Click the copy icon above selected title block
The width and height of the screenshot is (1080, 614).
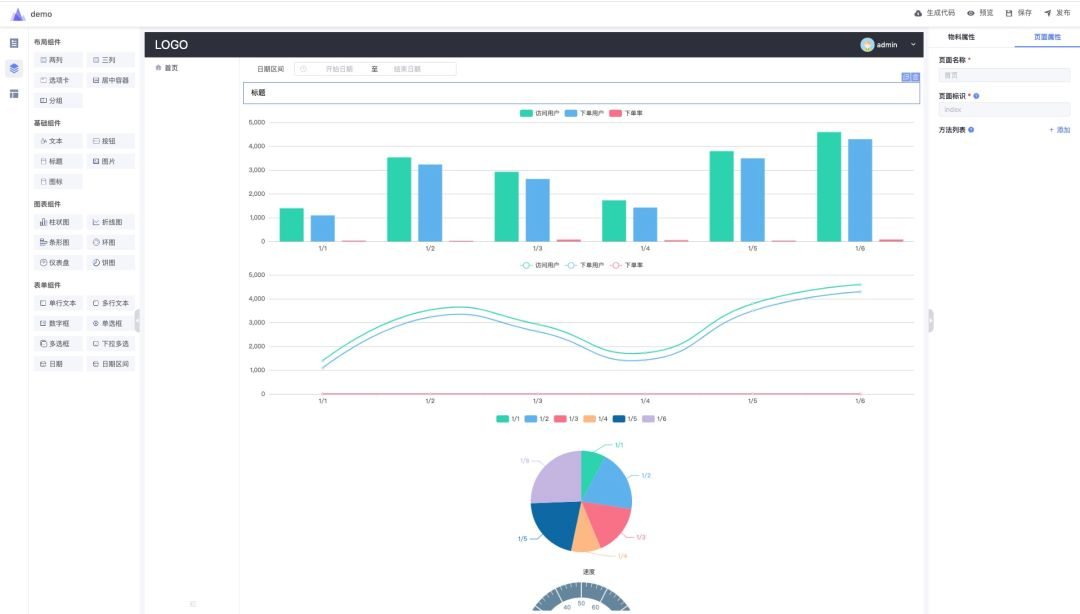coord(906,77)
